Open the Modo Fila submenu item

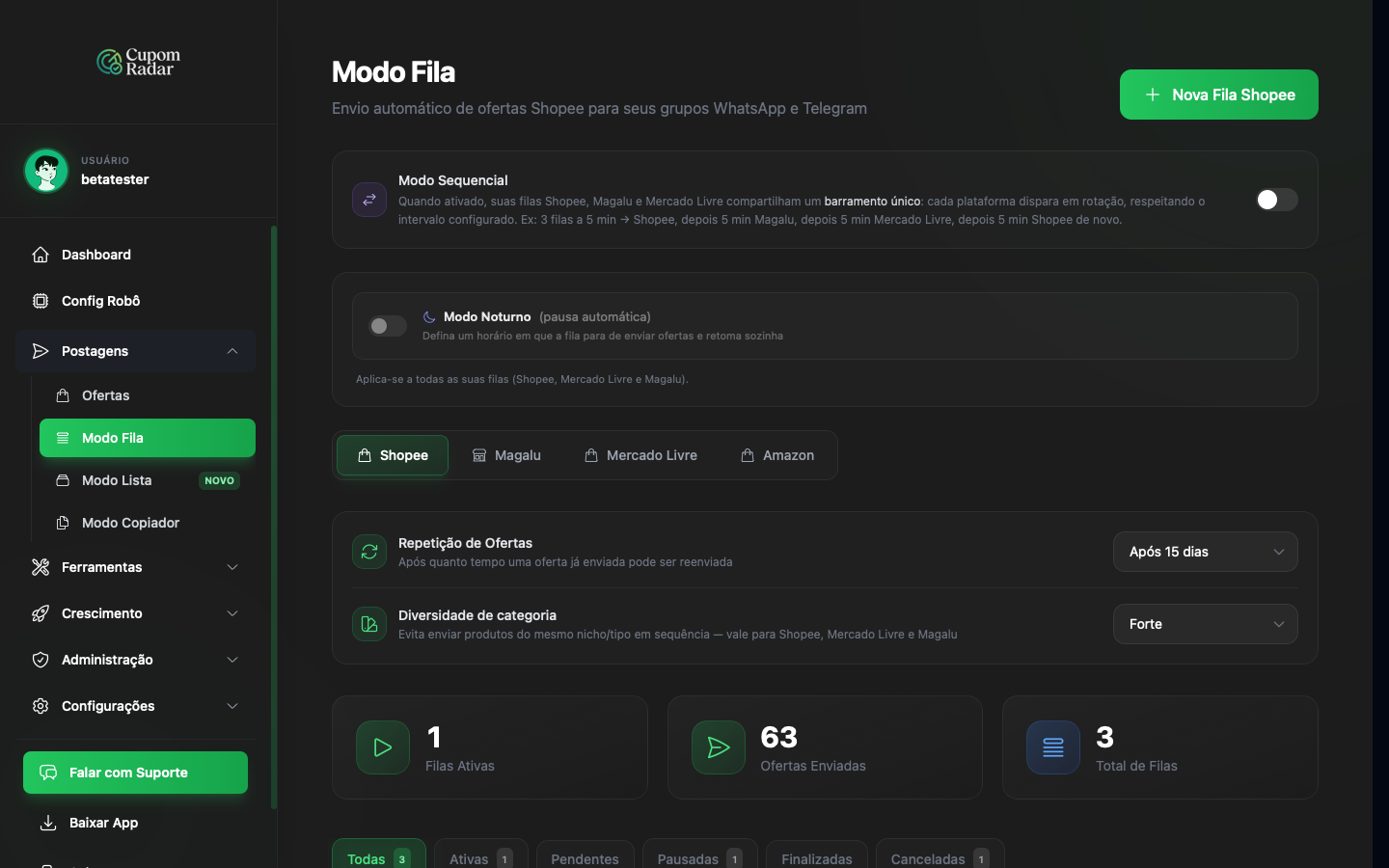click(148, 438)
